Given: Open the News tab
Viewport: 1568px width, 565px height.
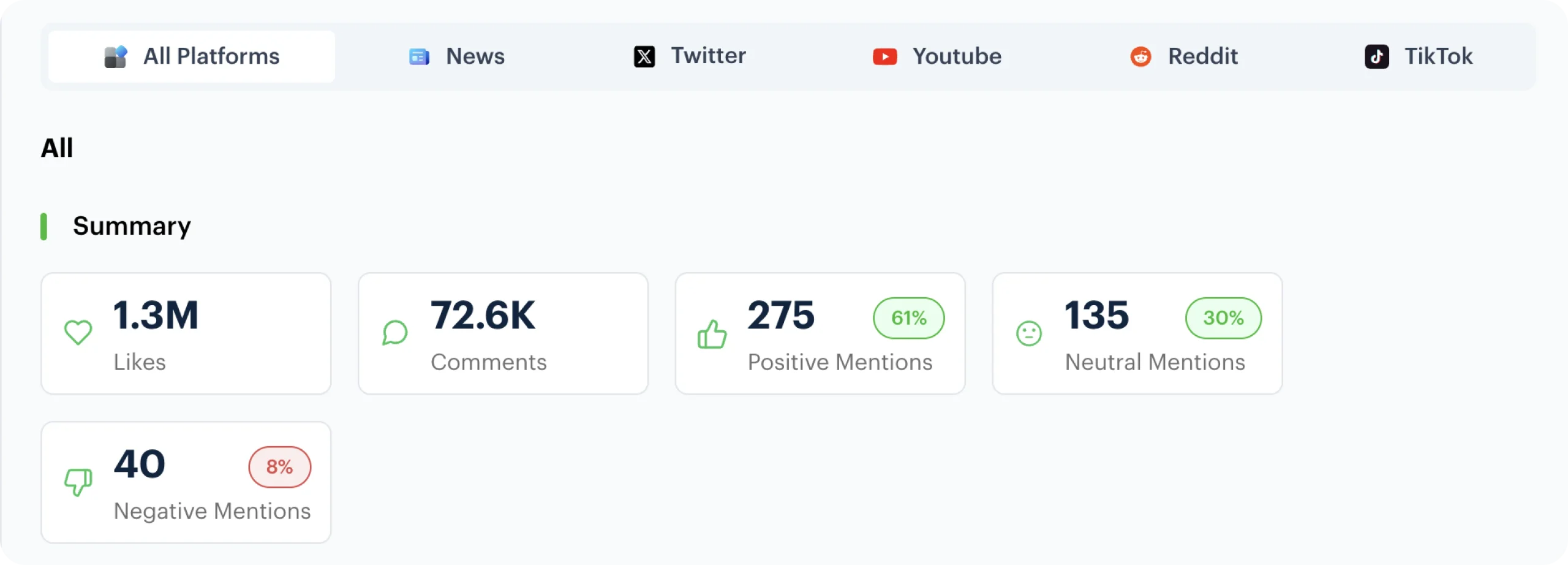Looking at the screenshot, I should click(x=457, y=56).
